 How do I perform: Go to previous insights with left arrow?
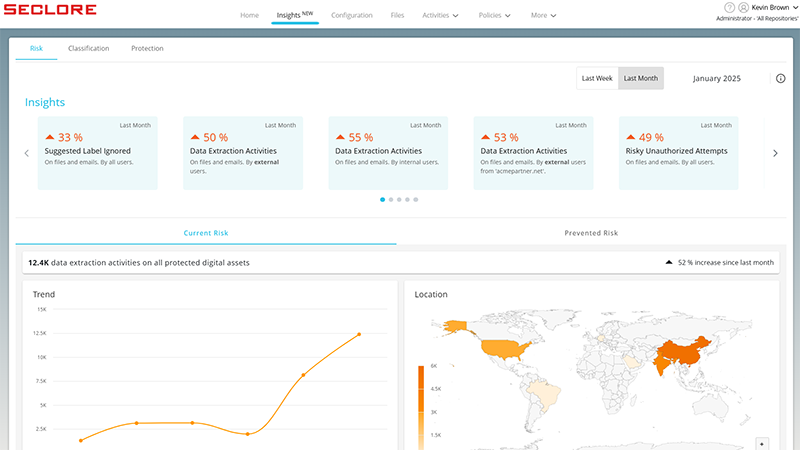tap(27, 153)
